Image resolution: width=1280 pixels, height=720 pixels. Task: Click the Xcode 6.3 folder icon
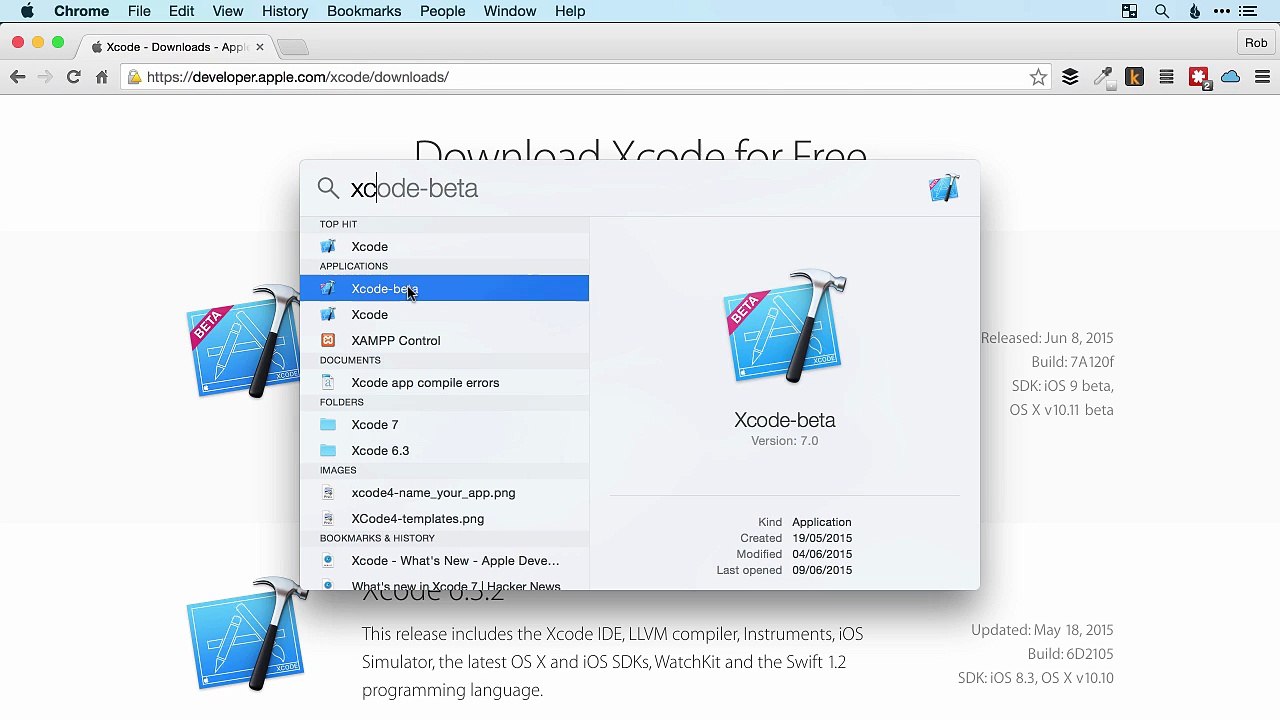[328, 450]
